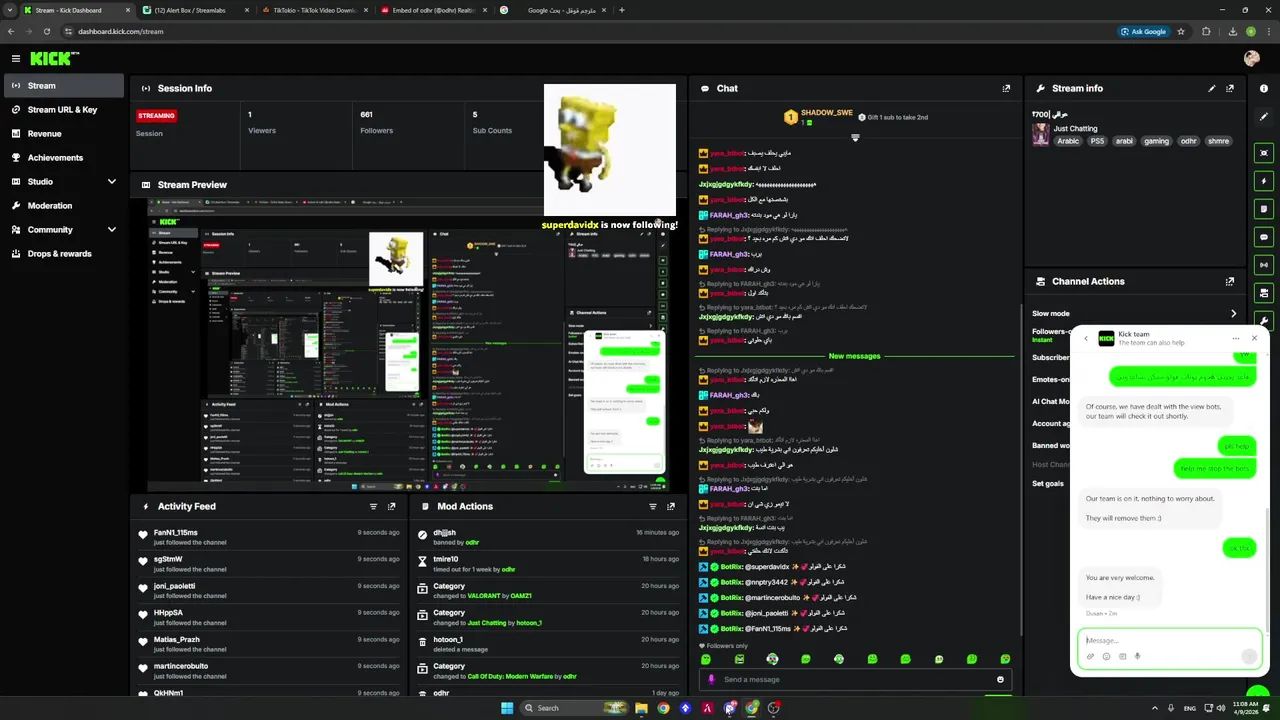Open the Kick profile avatar menu
This screenshot has height=720, width=1280.
(x=1251, y=59)
